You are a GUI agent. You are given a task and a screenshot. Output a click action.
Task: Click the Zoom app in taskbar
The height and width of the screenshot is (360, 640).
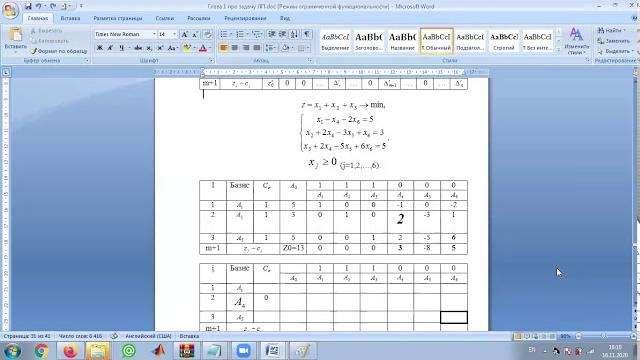[243, 351]
